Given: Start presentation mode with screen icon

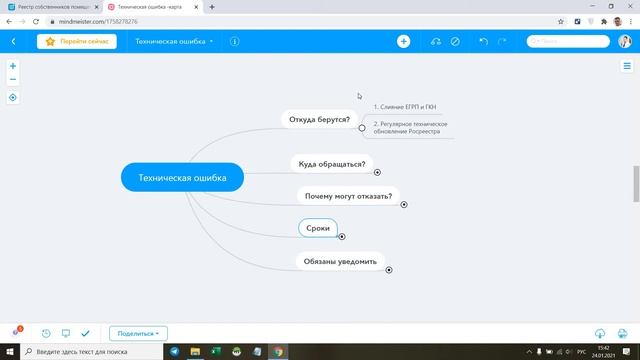Looking at the screenshot, I should coord(66,333).
